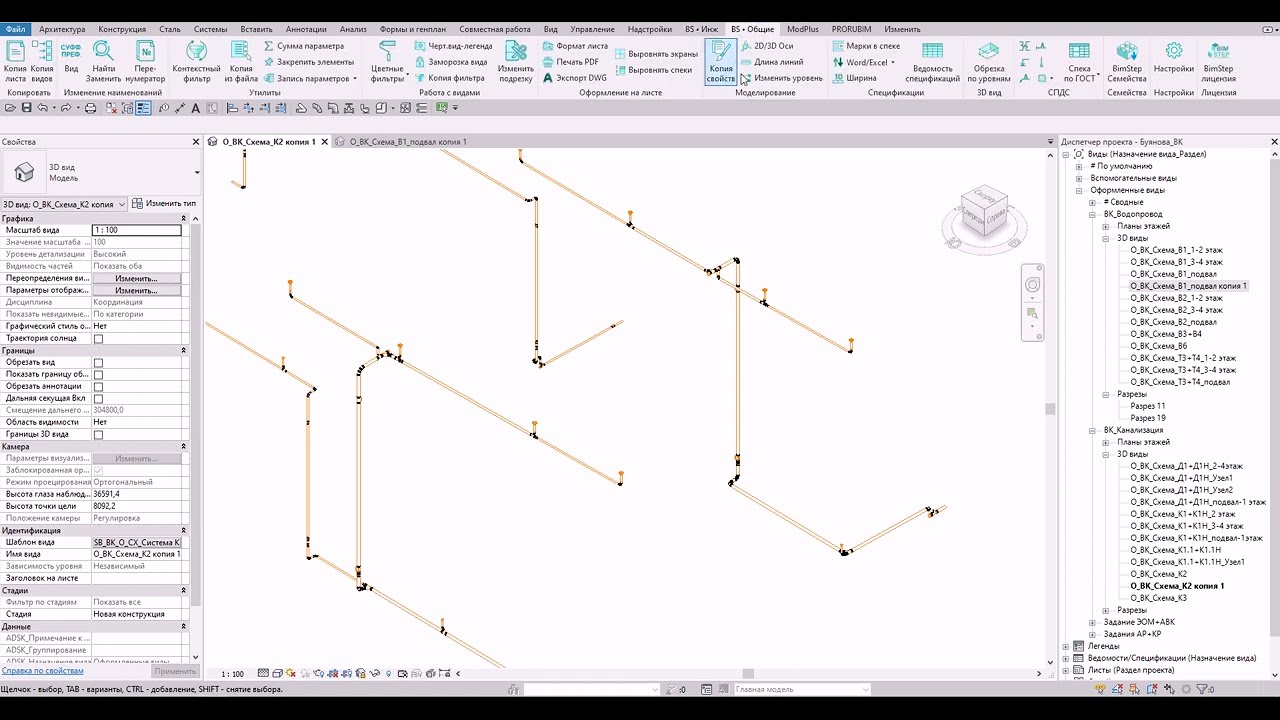The image size is (1280, 720).
Task: Collapse the Камера properties group
Action: tap(184, 446)
